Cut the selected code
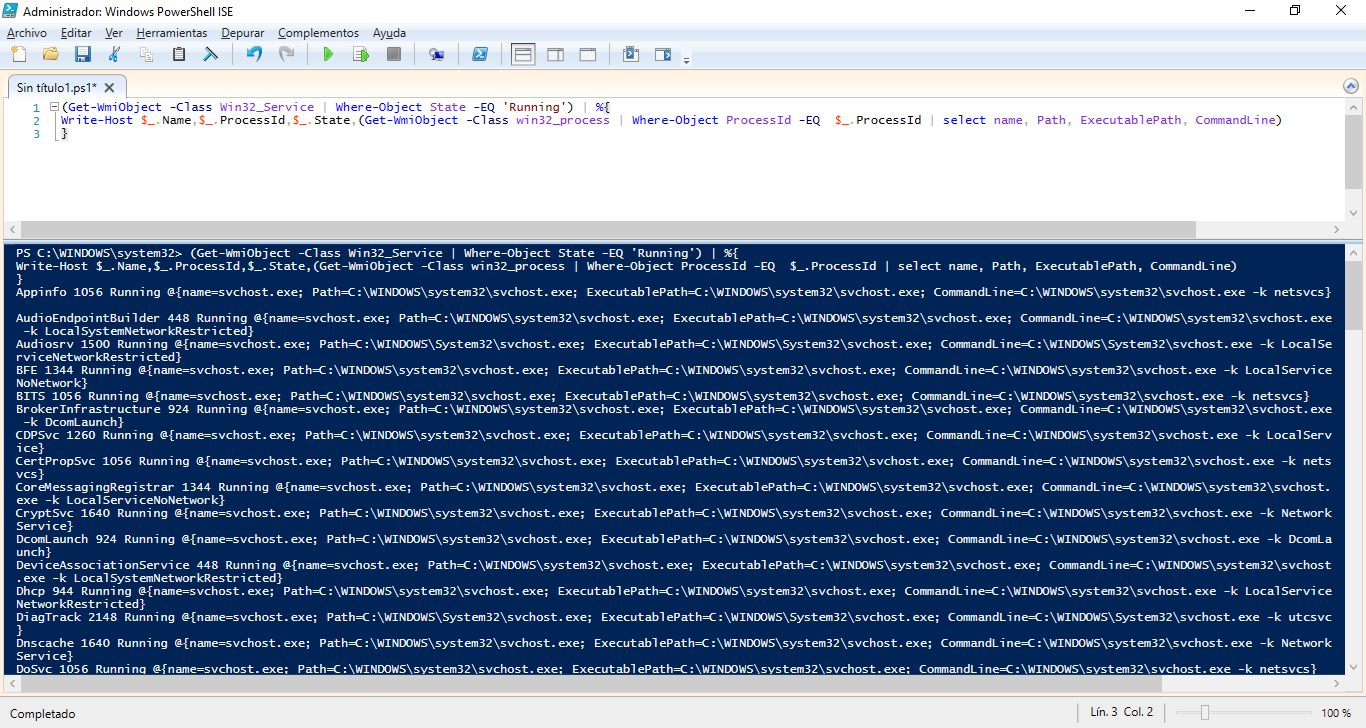Image resolution: width=1366 pixels, height=728 pixels. point(115,54)
